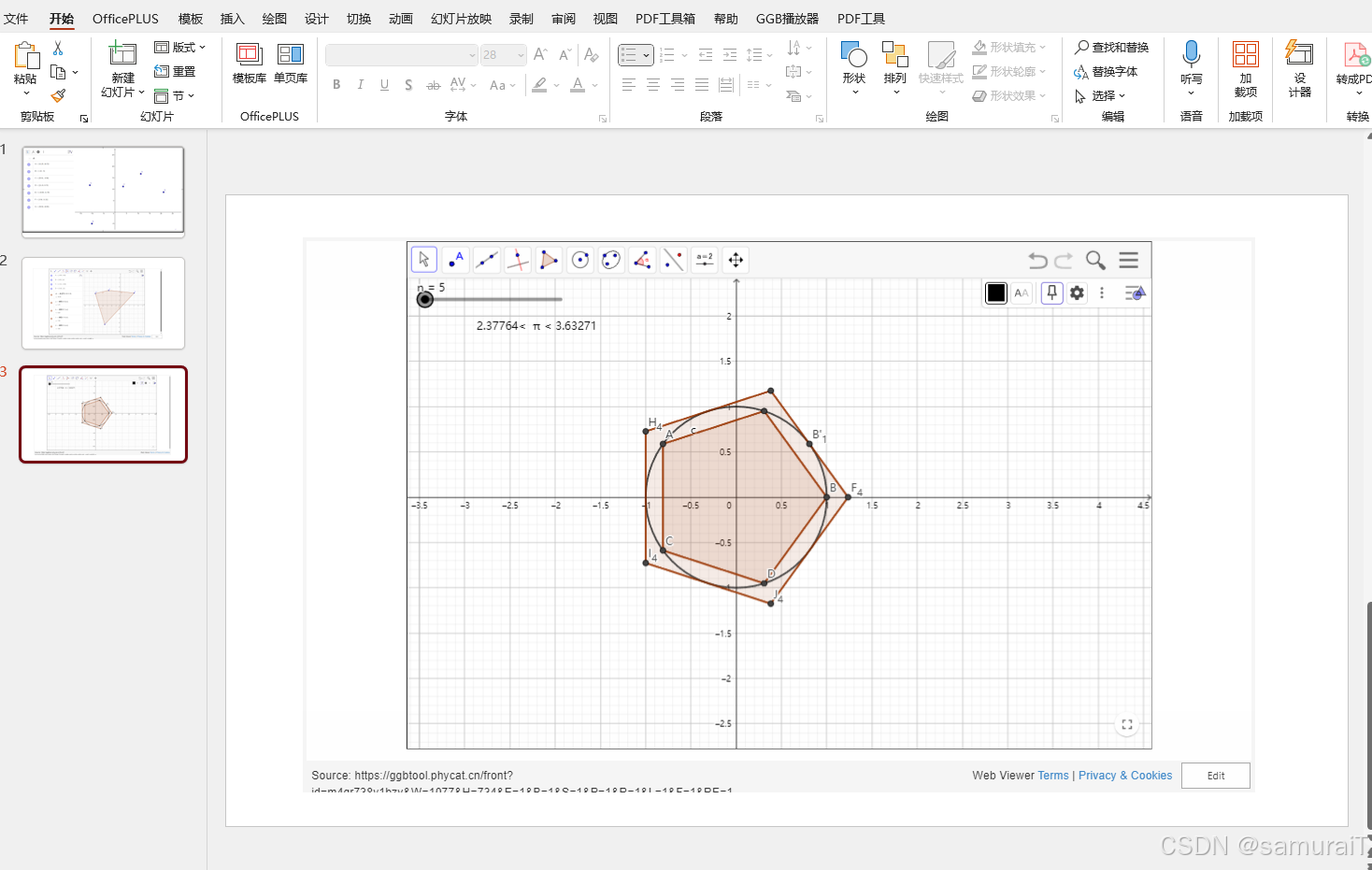
Task: Open graphics settings gear in style bar
Action: 1077,292
